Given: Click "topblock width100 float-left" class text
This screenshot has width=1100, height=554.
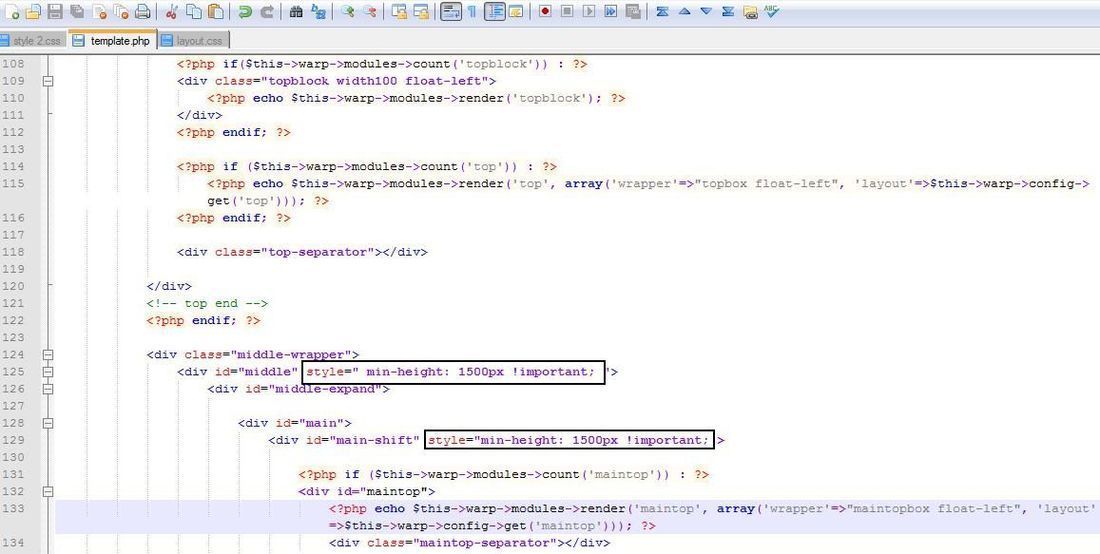Looking at the screenshot, I should tap(379, 81).
